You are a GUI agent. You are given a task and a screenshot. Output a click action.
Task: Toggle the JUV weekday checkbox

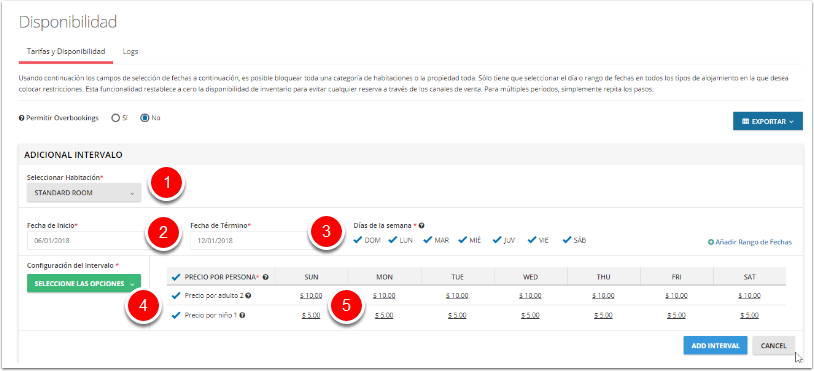tap(497, 240)
